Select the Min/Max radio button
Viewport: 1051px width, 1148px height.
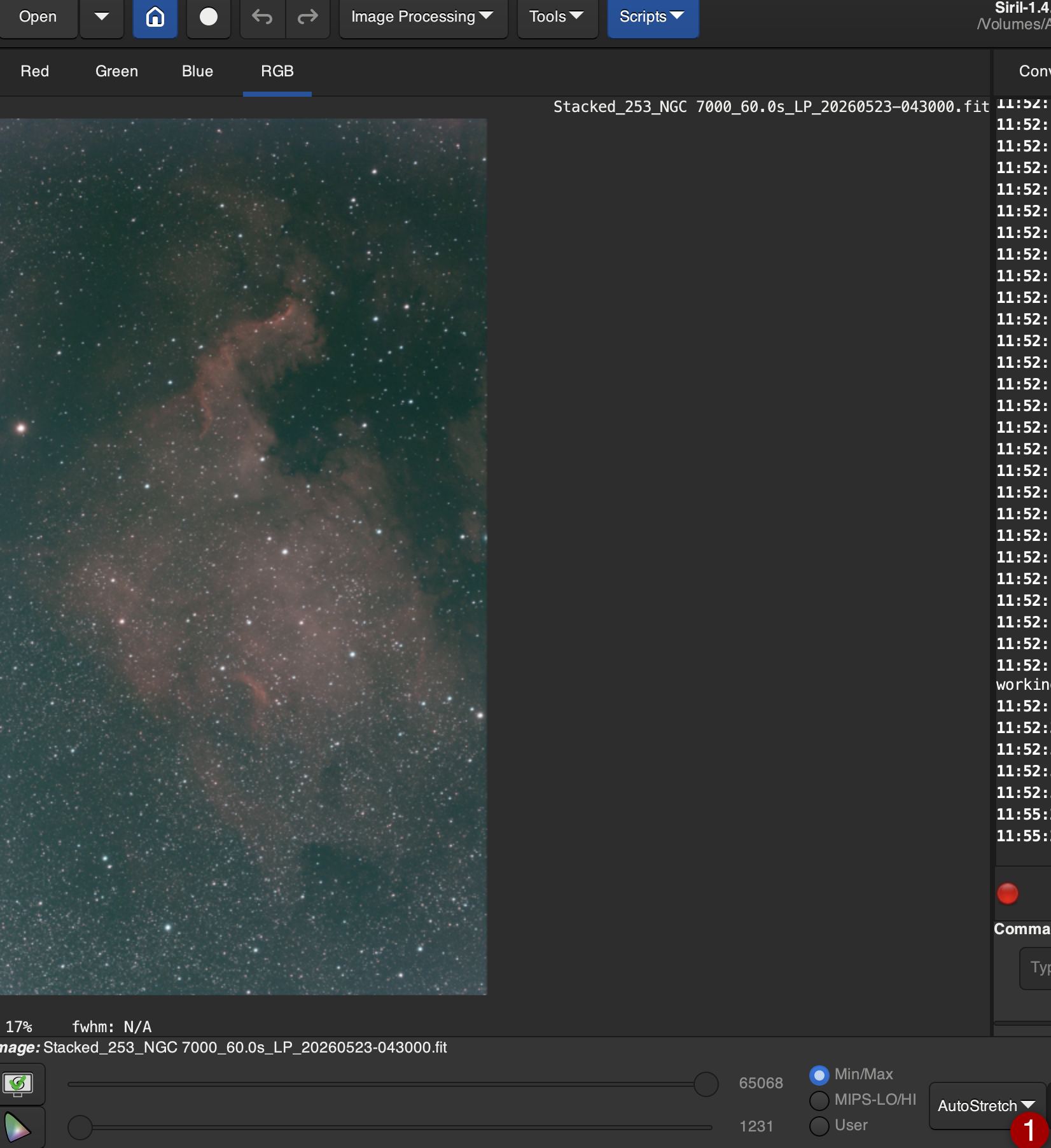tap(819, 1075)
